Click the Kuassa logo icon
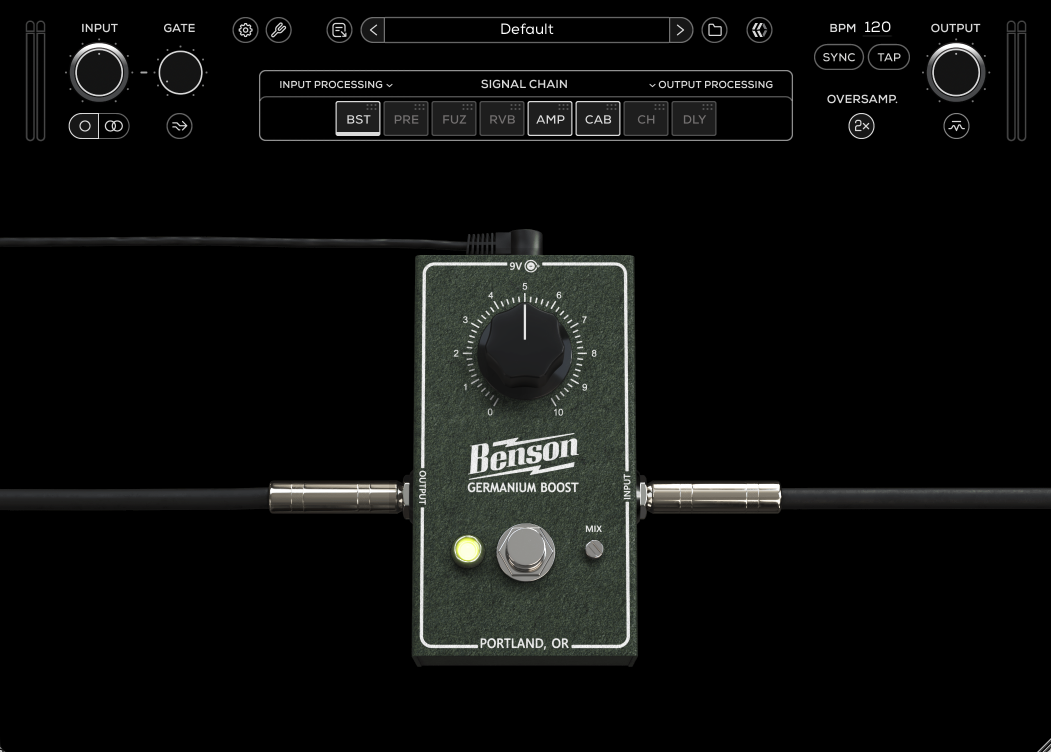1051x752 pixels. 759,30
